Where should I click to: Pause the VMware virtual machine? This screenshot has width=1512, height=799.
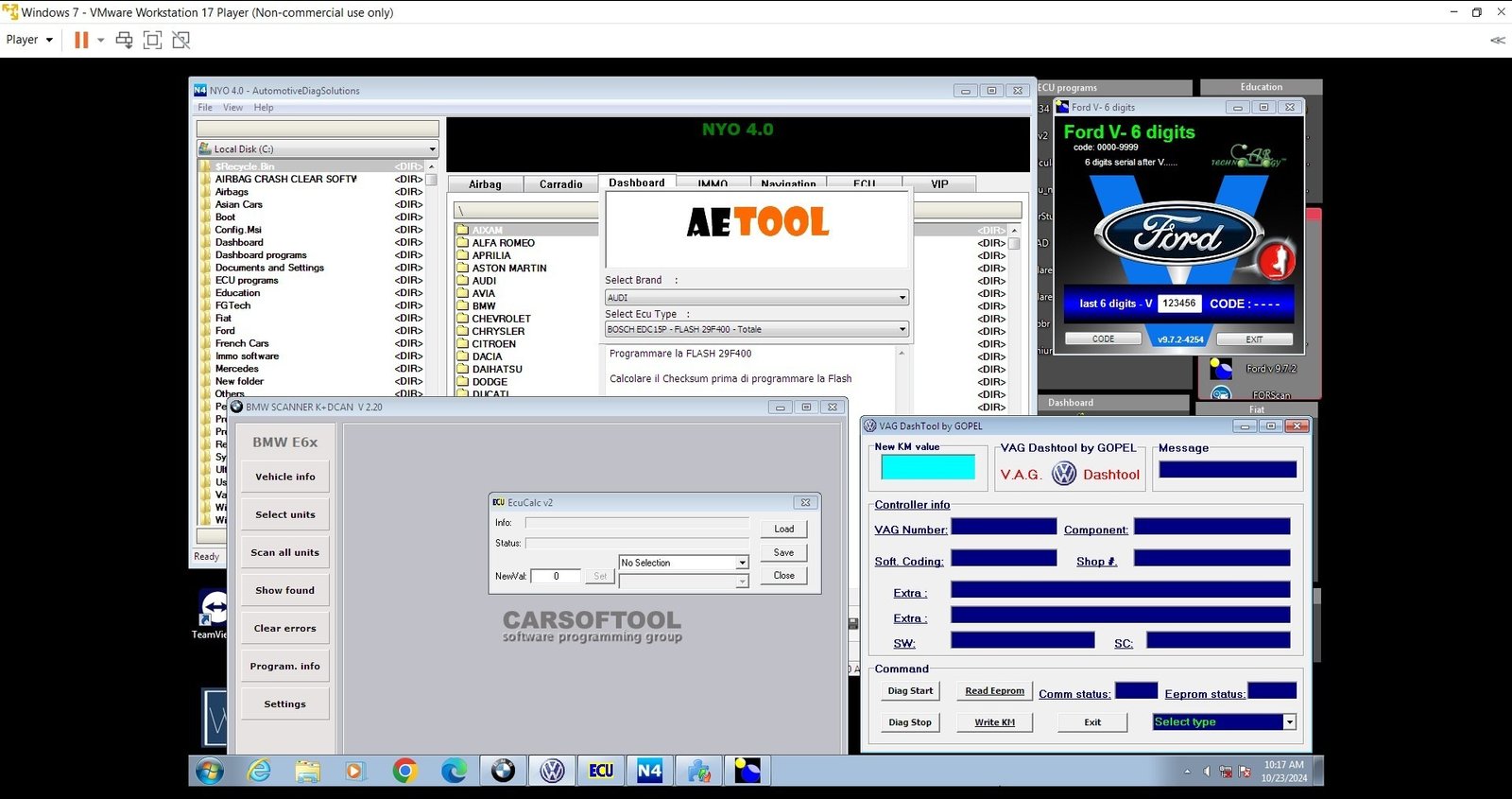click(x=81, y=40)
